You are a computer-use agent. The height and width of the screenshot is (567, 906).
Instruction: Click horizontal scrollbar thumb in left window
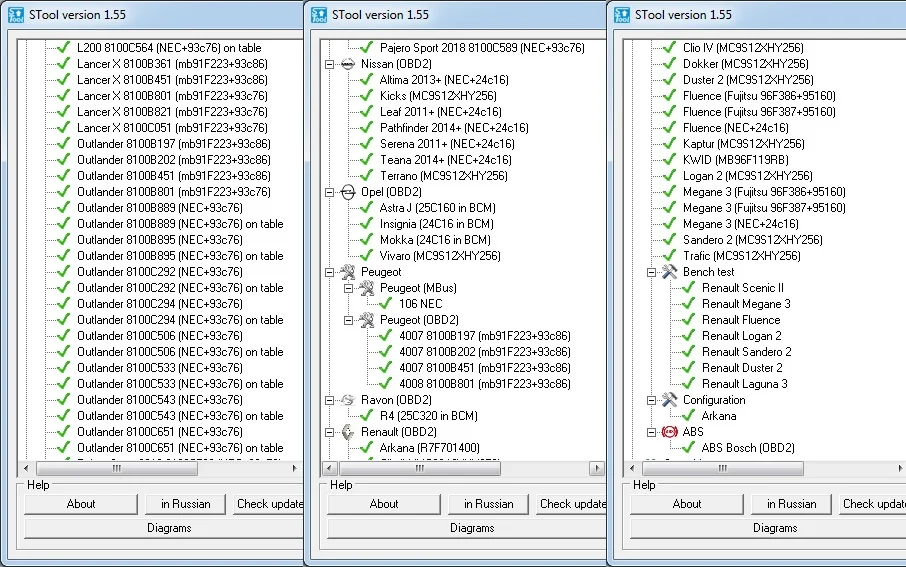point(117,468)
